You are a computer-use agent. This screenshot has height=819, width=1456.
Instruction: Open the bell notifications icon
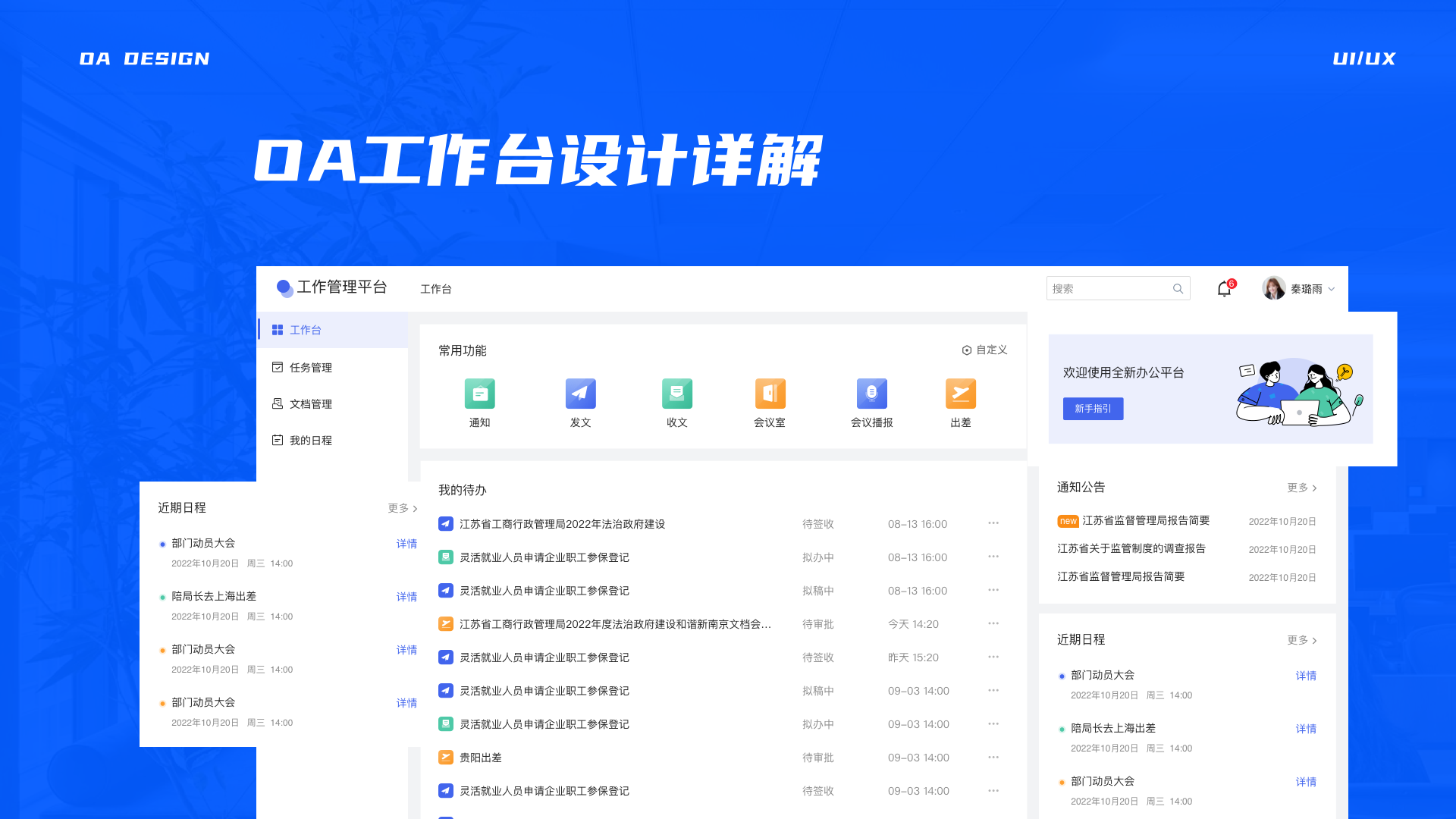pyautogui.click(x=1224, y=289)
